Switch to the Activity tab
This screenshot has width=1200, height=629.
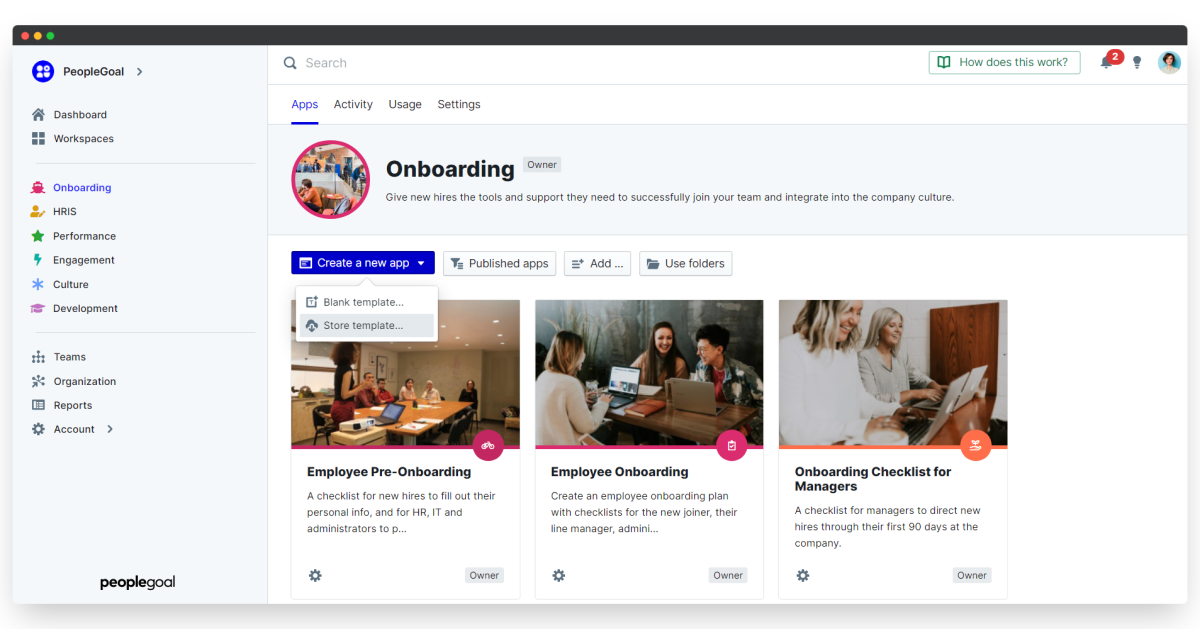353,105
